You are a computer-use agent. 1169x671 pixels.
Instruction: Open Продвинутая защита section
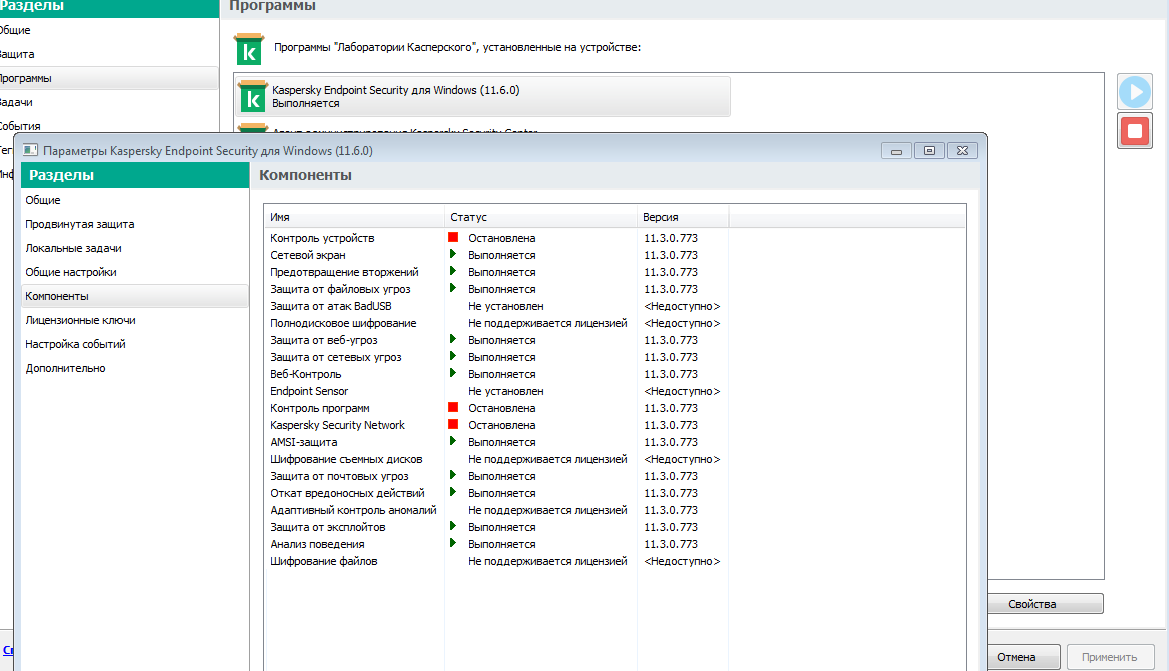point(134,224)
